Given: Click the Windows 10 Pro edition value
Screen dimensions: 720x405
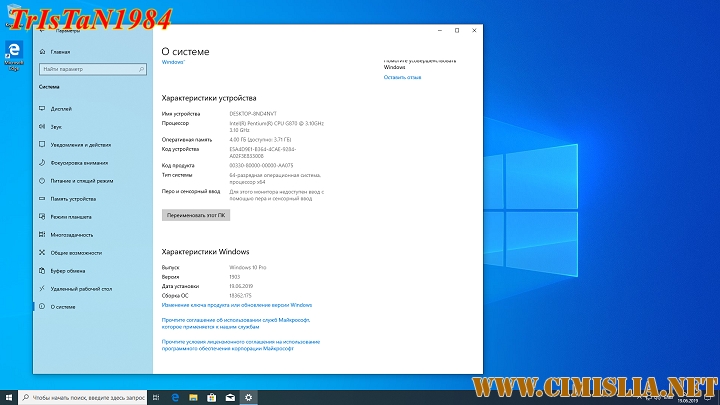Looking at the screenshot, I should pos(248,268).
